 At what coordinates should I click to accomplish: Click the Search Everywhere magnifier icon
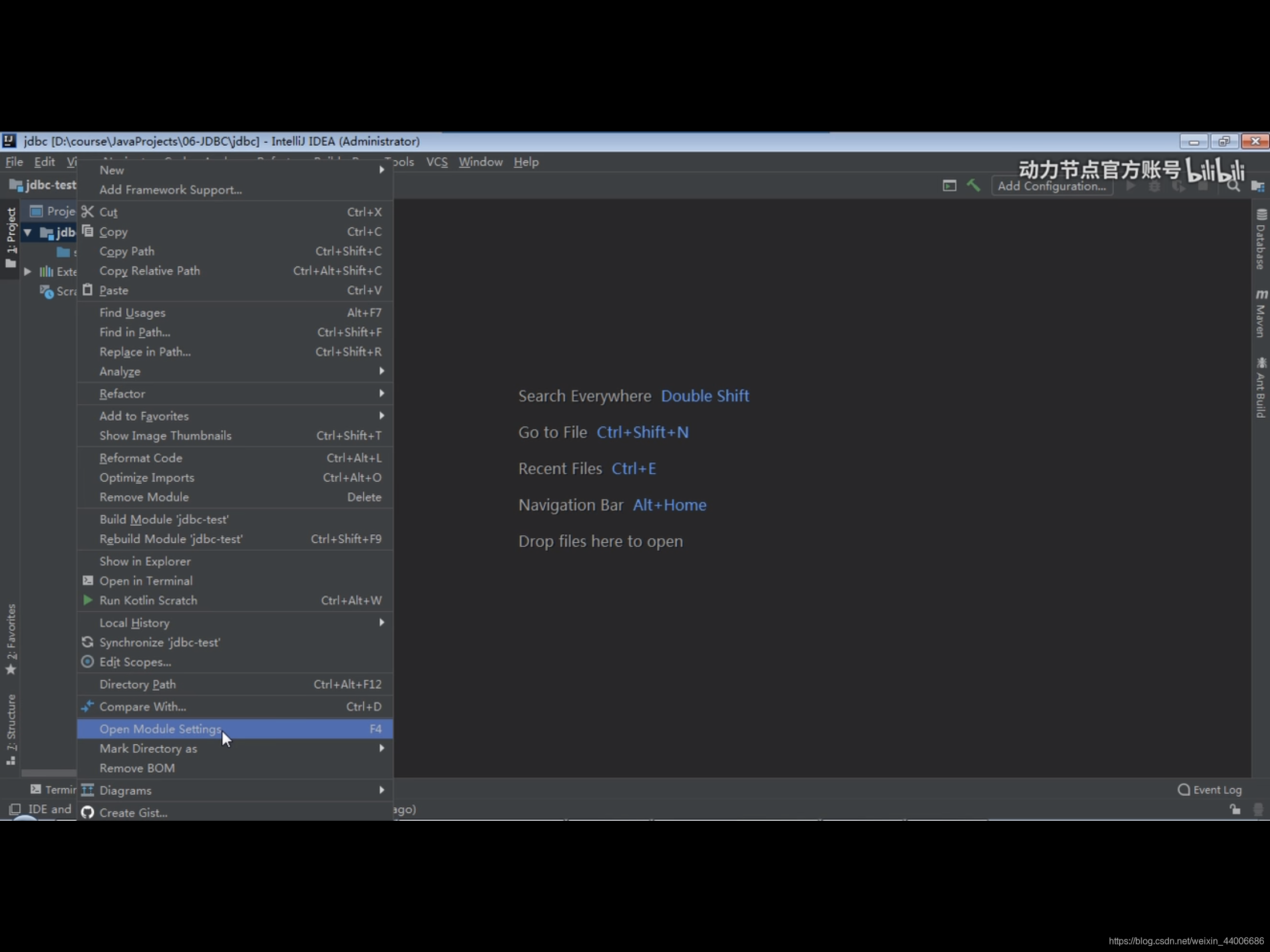pos(1233,186)
